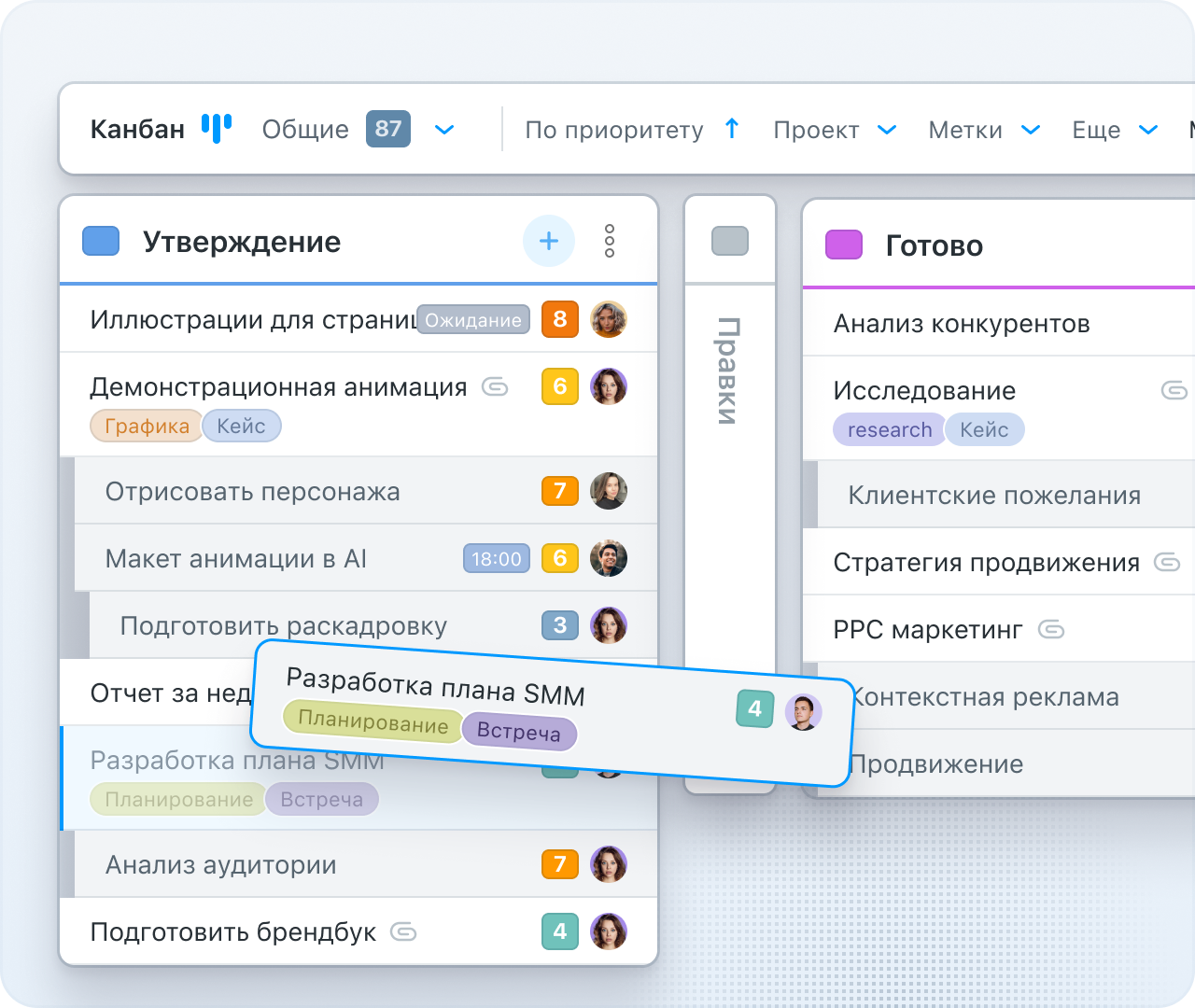Click the plus button in Утверждение column

coord(549,241)
